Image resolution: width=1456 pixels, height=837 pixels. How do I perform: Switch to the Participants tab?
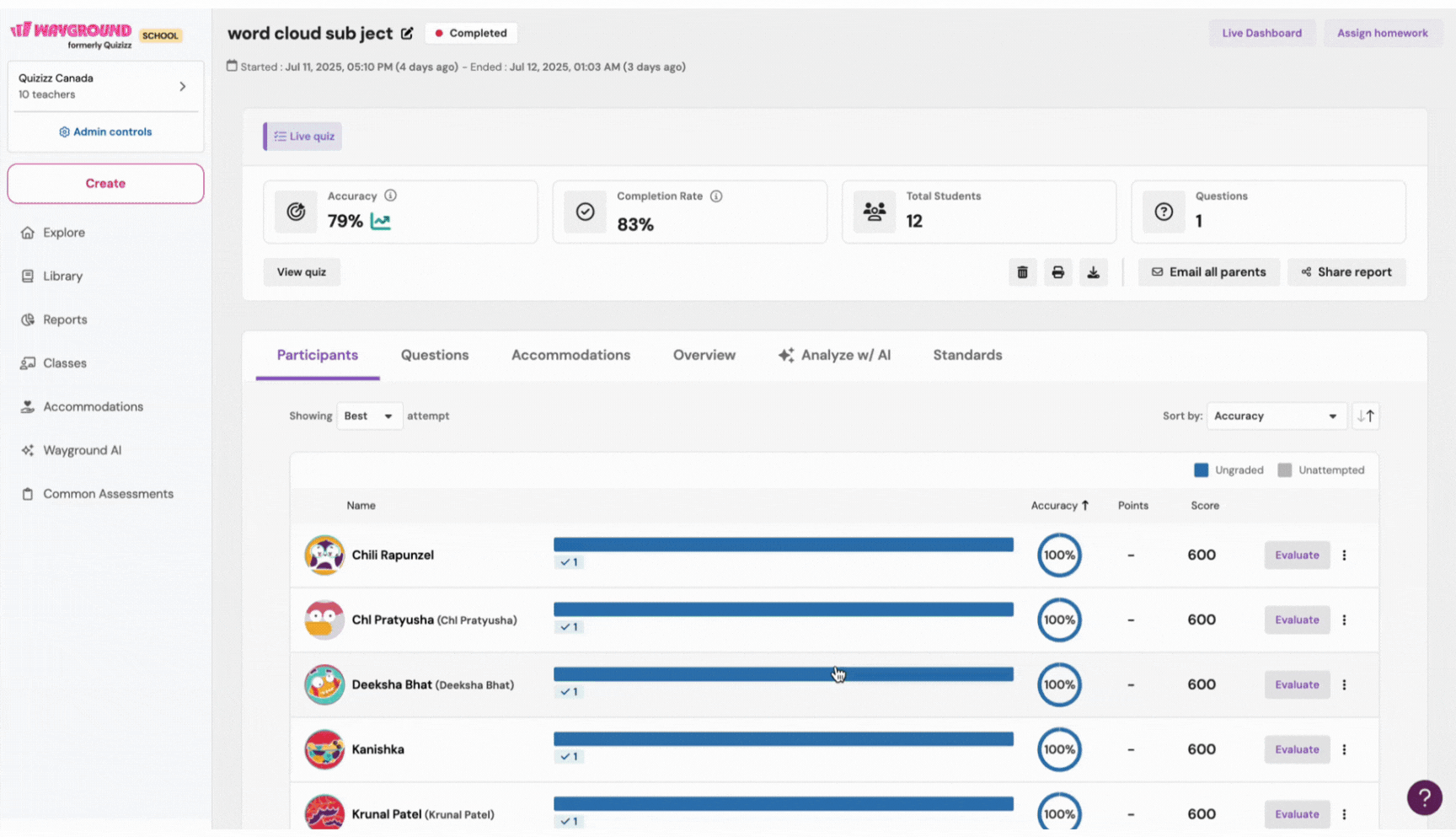(x=318, y=356)
